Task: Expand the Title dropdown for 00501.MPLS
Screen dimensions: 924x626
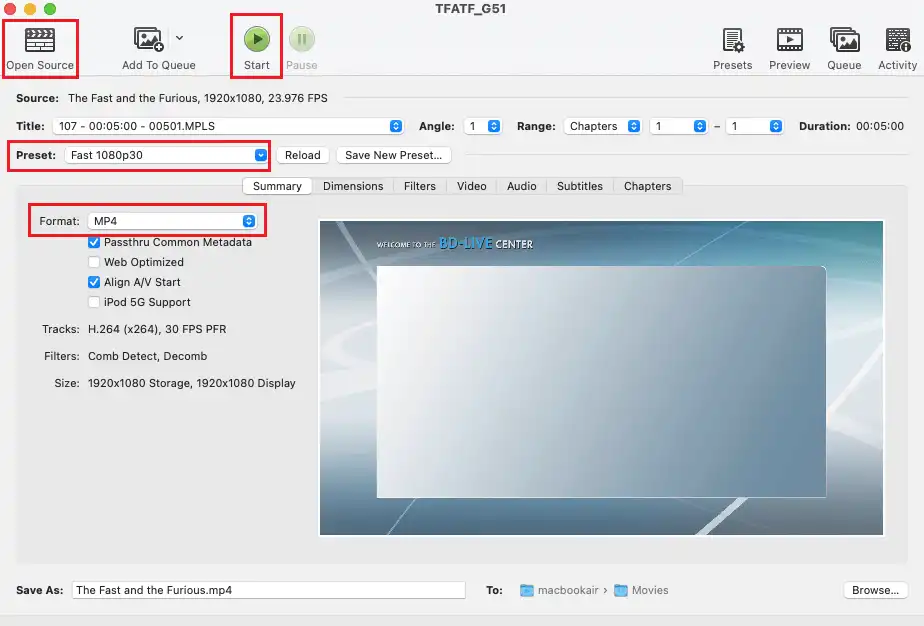Action: [x=229, y=126]
